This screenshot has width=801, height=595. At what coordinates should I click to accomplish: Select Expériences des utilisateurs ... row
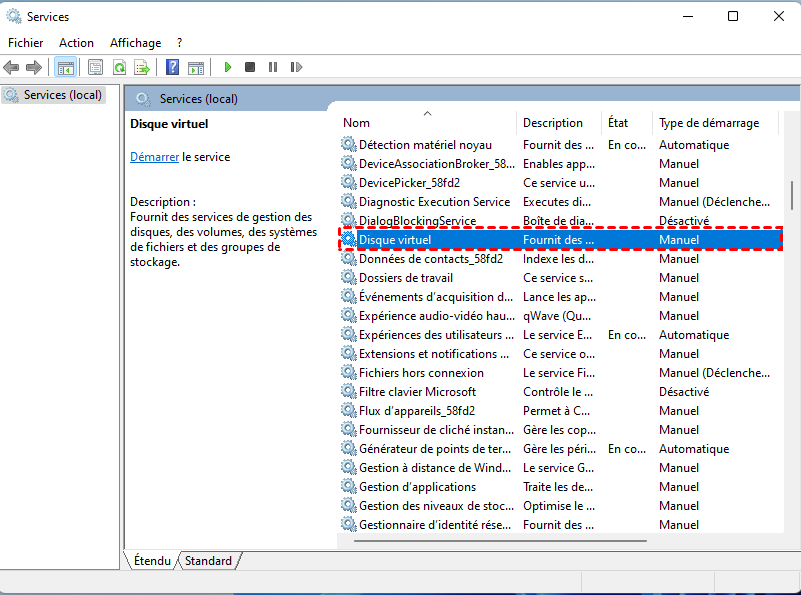560,335
